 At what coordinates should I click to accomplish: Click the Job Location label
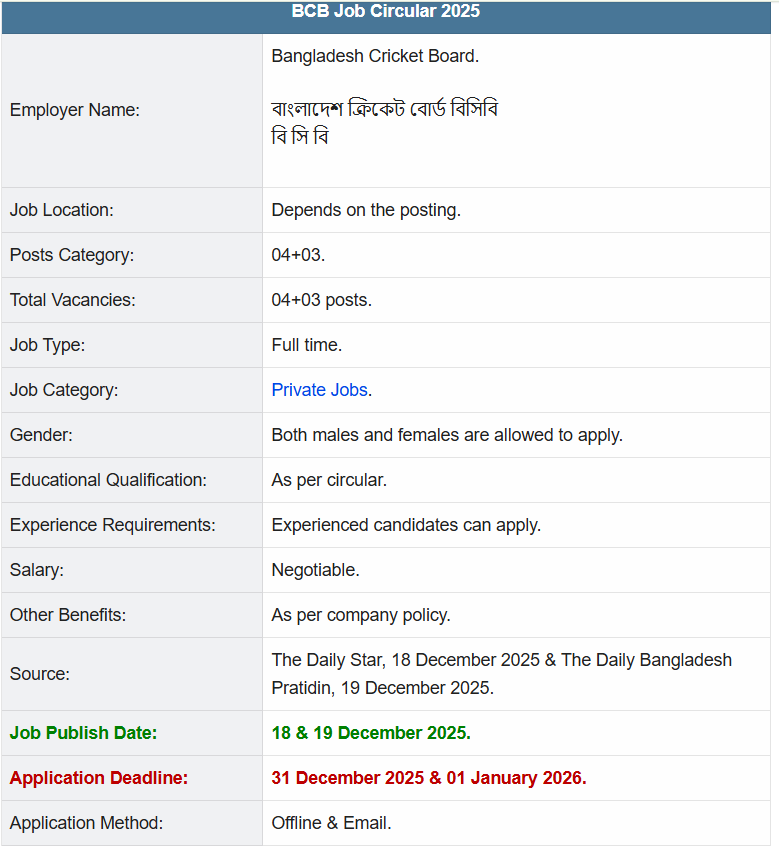click(62, 210)
